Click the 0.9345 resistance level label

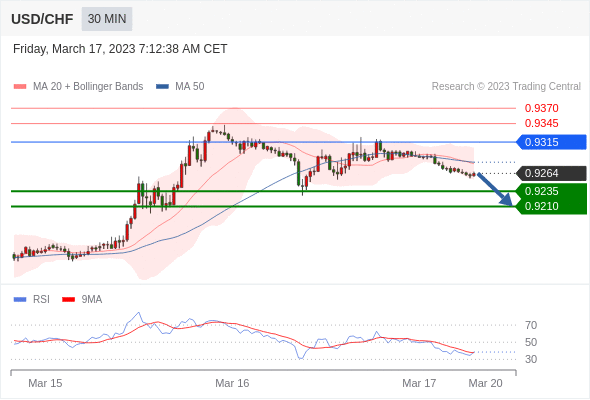(541, 123)
